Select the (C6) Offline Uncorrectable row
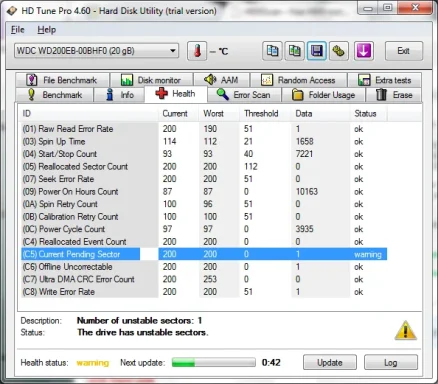The height and width of the screenshot is (384, 438). tap(204, 267)
